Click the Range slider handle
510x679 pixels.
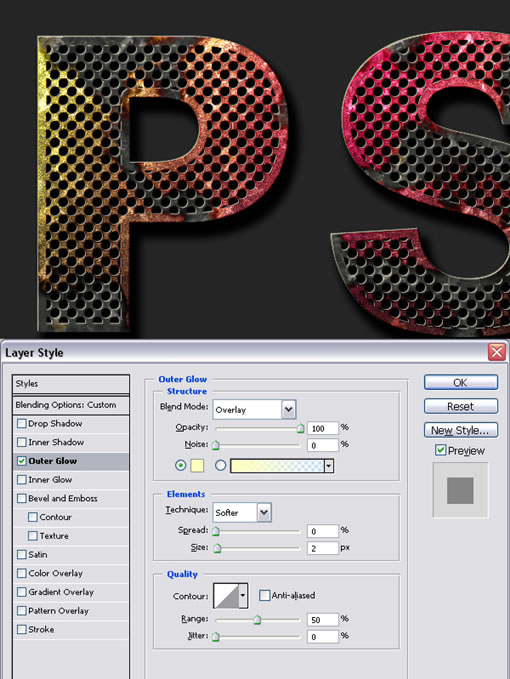tap(257, 620)
